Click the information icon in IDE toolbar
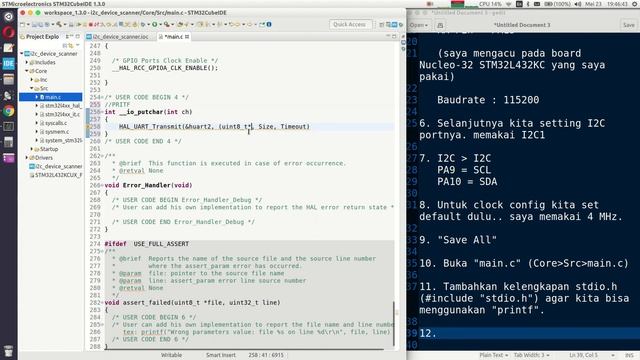Screen dimensions: 640x360 pos(269,24)
